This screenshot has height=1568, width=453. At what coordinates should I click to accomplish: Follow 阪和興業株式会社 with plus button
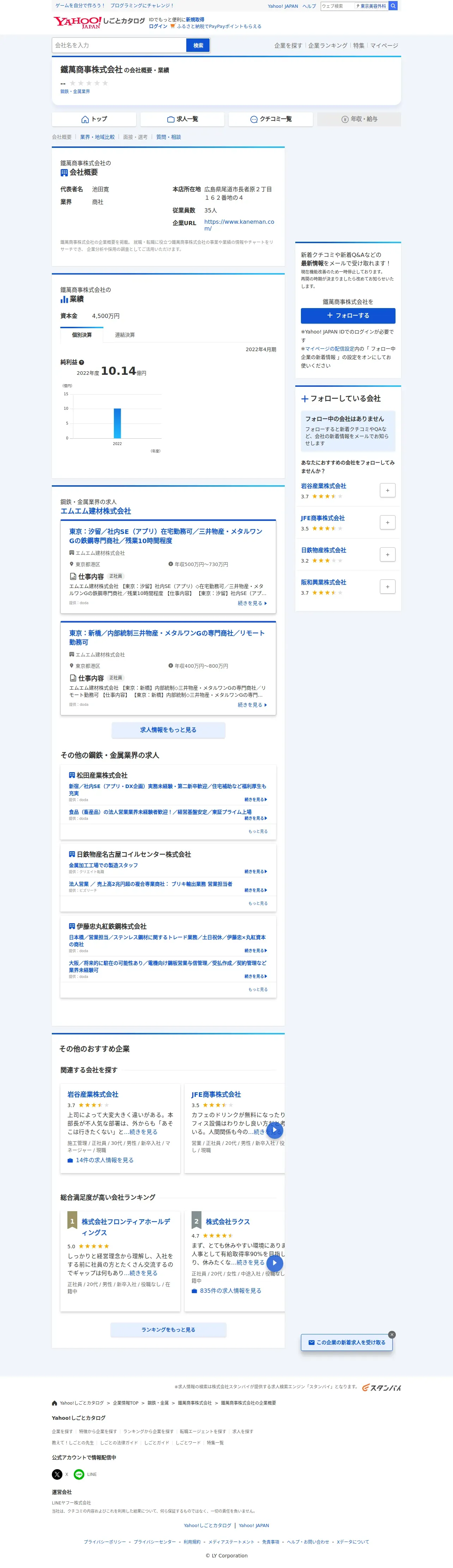(x=387, y=587)
